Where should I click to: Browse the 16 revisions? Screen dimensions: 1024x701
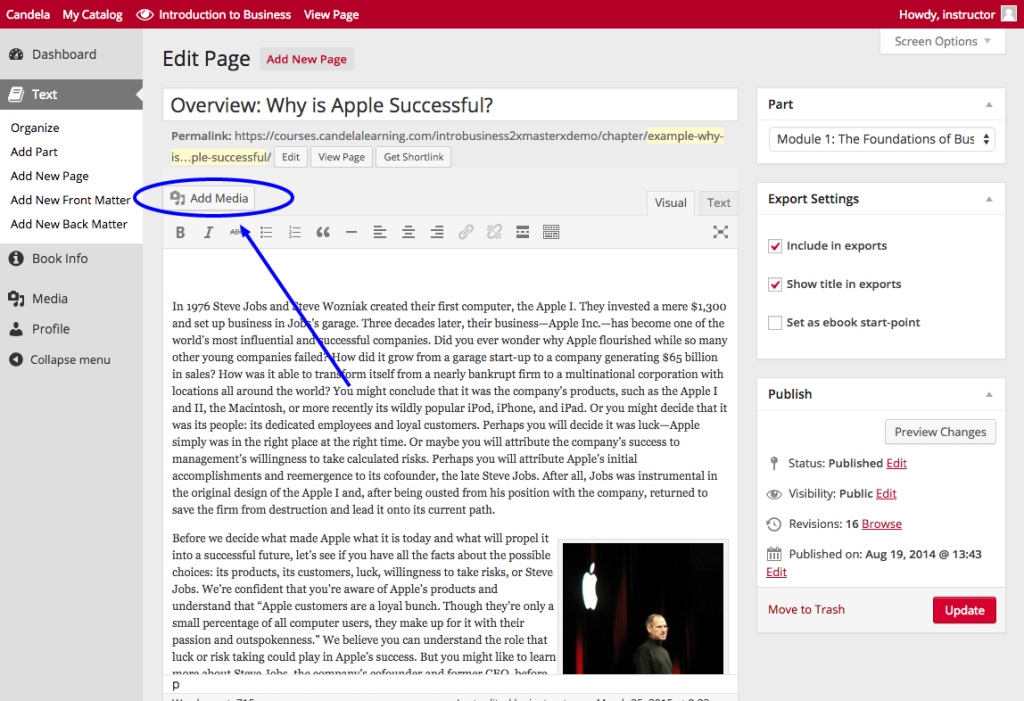tap(882, 524)
